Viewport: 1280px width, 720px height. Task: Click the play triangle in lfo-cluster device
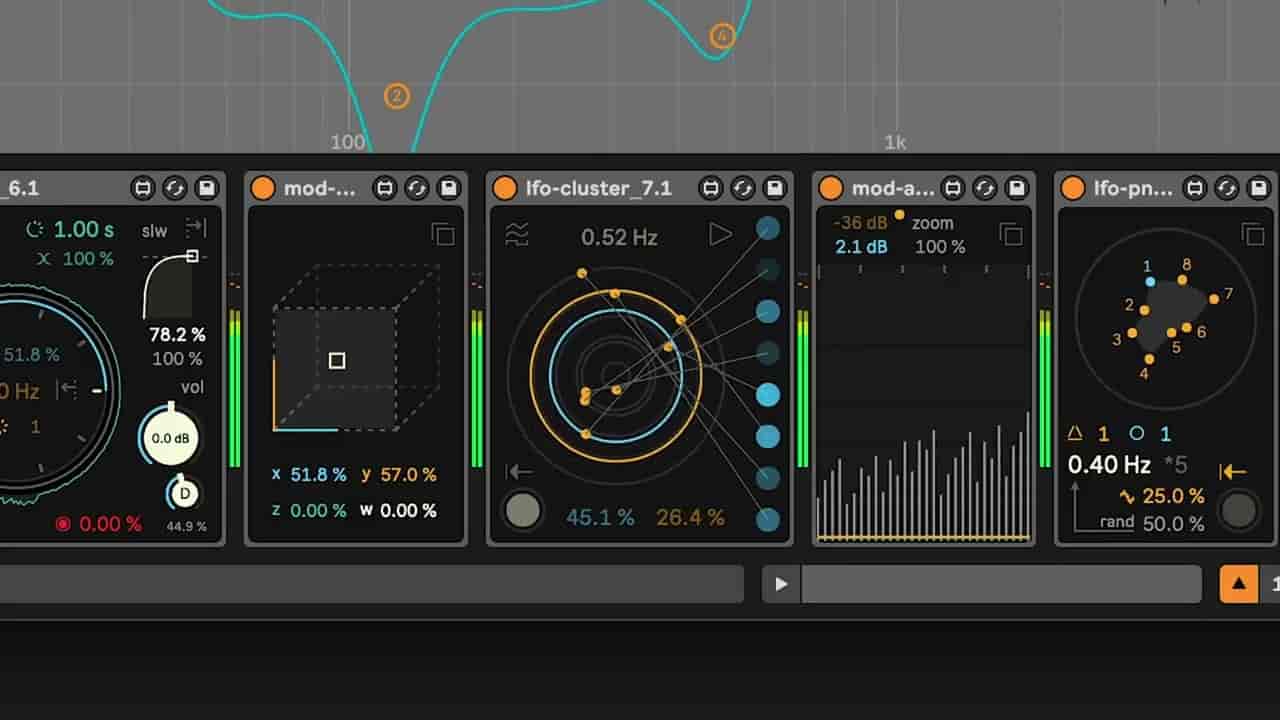tap(720, 235)
